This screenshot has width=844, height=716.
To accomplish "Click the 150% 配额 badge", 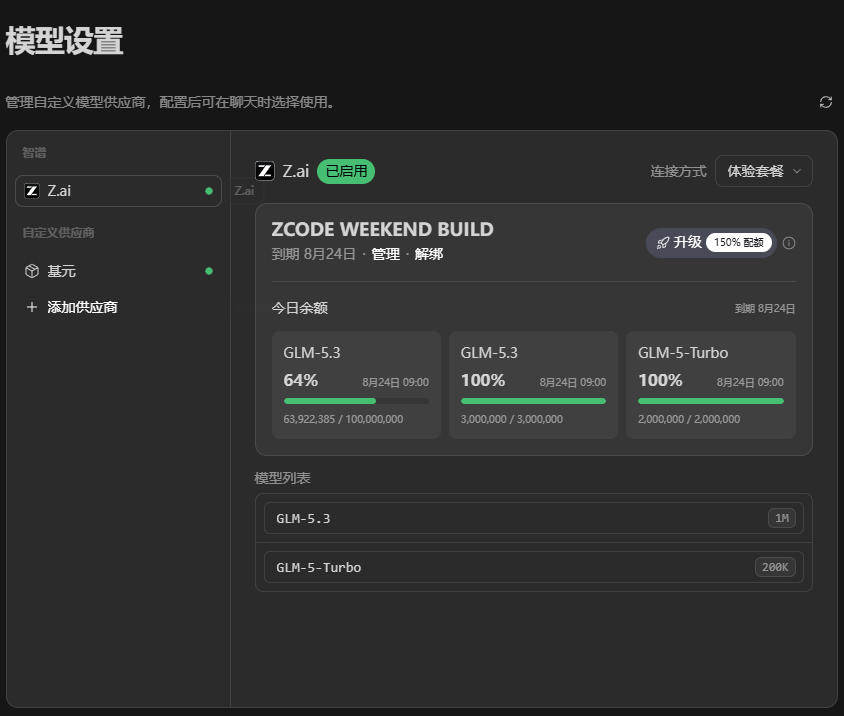I will click(x=738, y=243).
